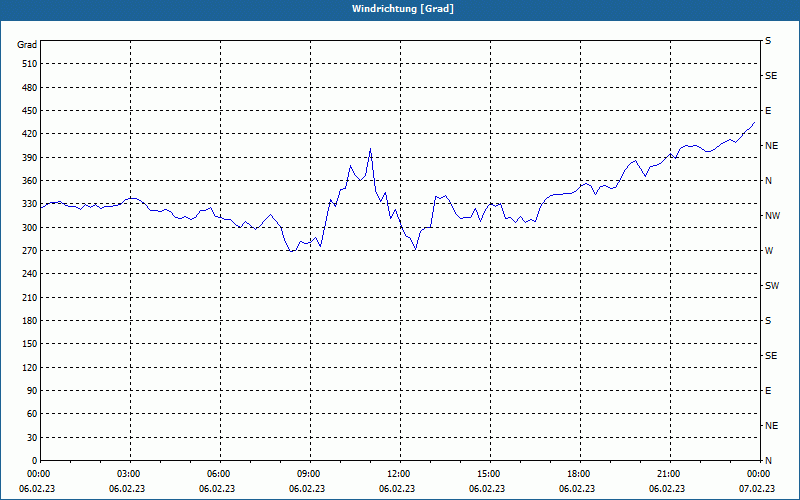800x500 pixels.
Task: Click the 15:00 time axis label
Action: point(487,474)
